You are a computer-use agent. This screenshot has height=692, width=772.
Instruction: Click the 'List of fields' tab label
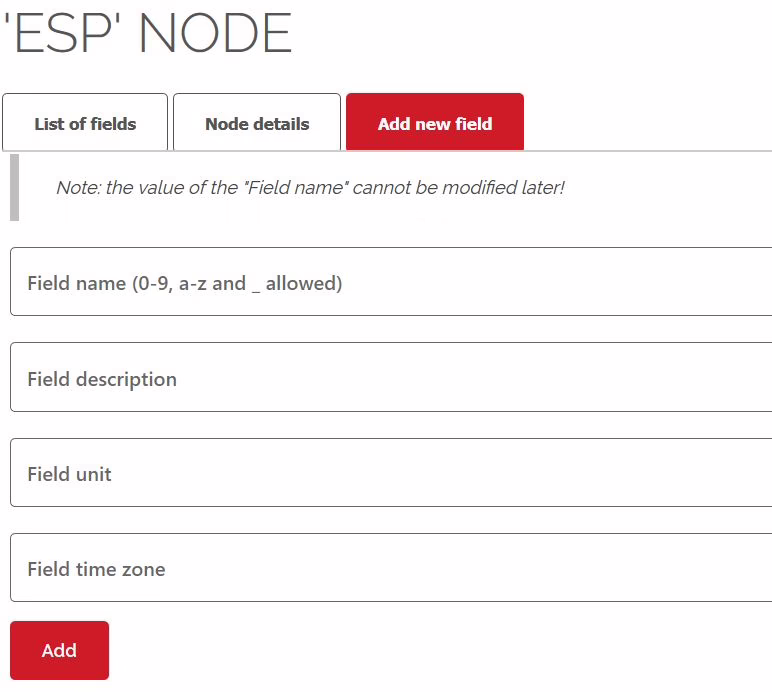(x=85, y=124)
